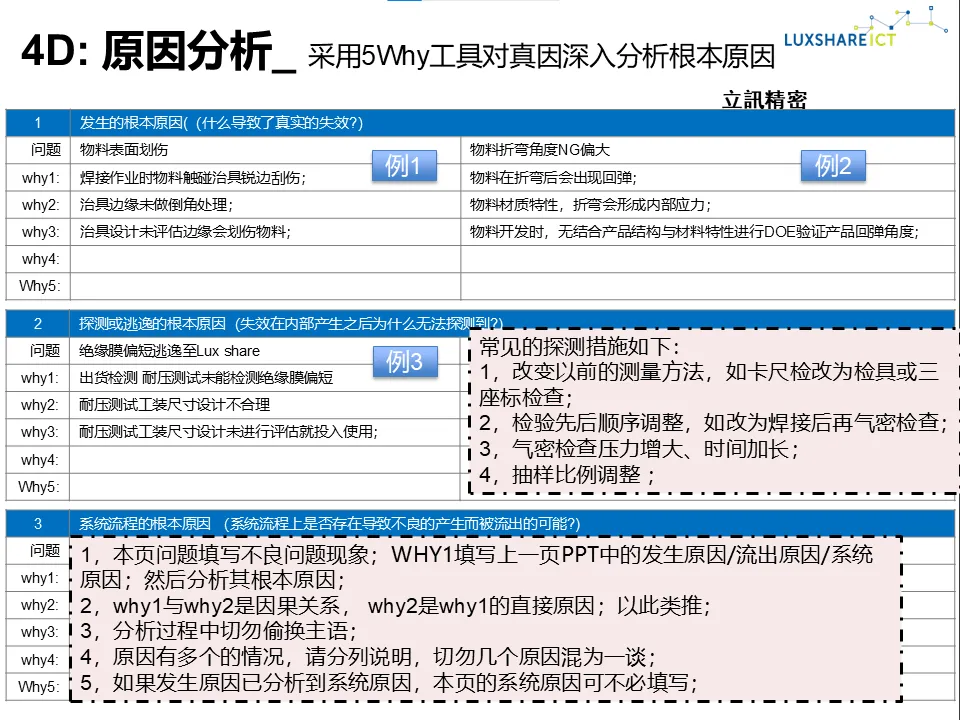Click the LUXSHARE ICT logo
Viewport: 960px width, 720px height.
pos(864,29)
